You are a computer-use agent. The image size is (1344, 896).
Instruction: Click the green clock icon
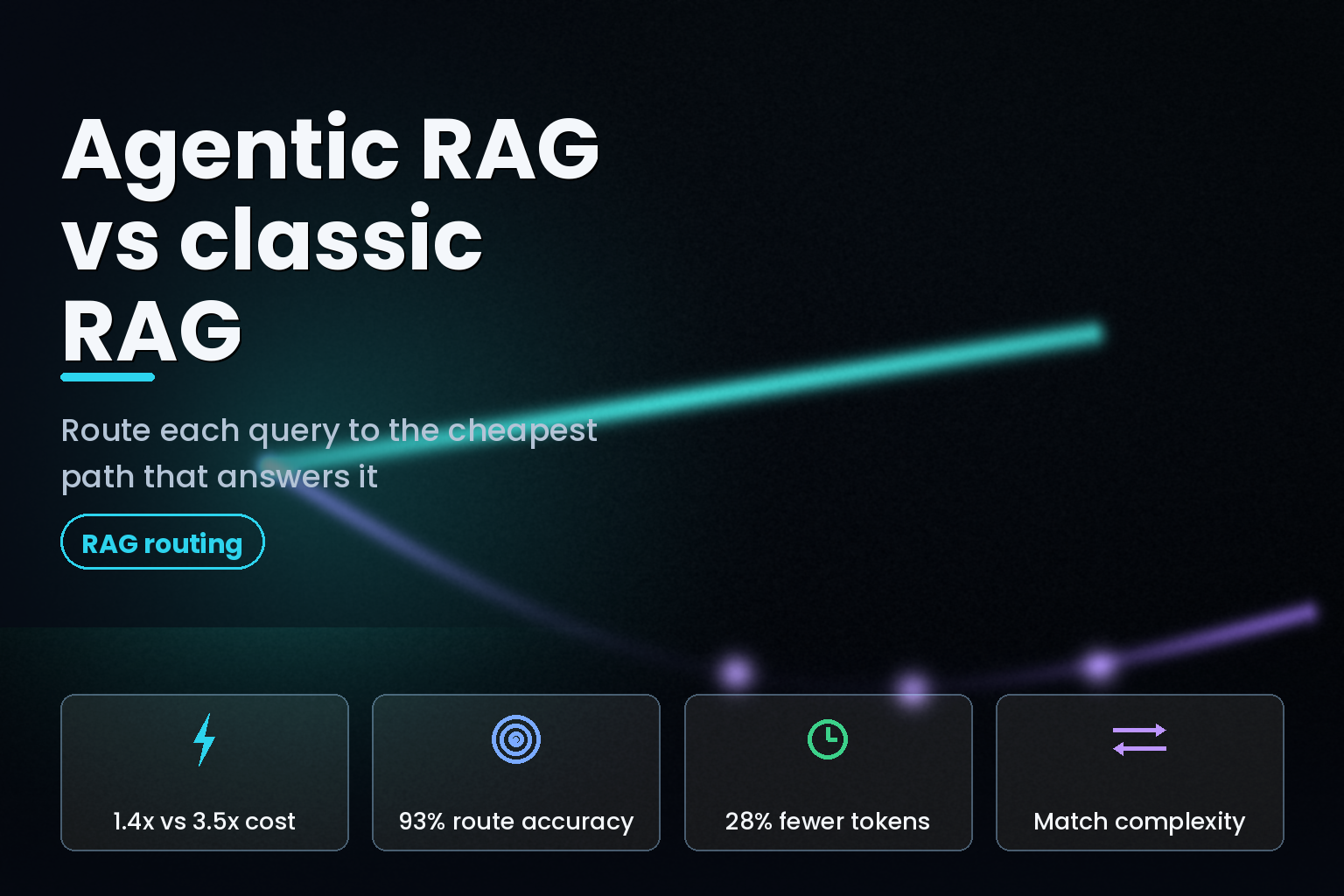click(x=828, y=739)
